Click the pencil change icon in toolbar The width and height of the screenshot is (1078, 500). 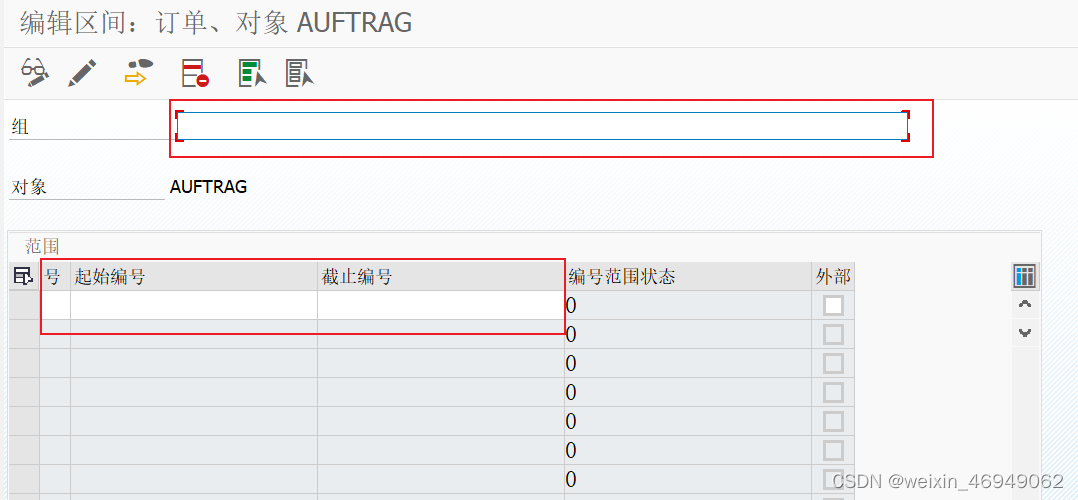(x=82, y=72)
